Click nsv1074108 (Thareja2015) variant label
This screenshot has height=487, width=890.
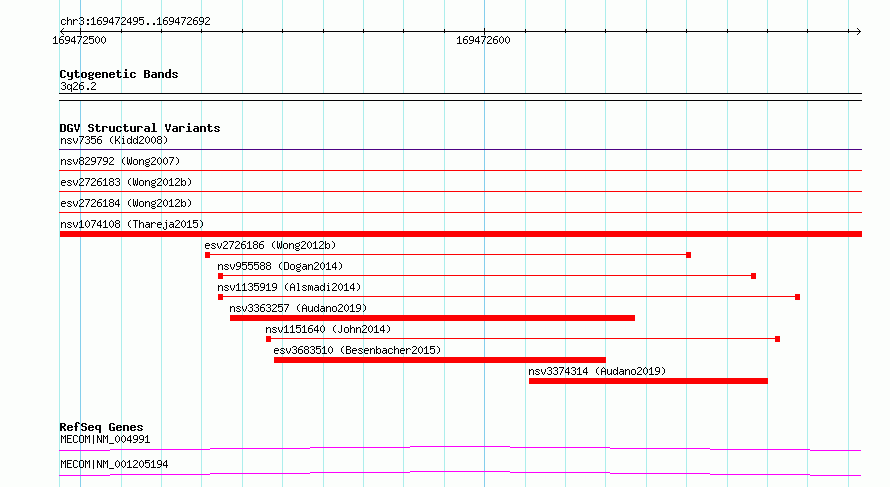[x=132, y=224]
